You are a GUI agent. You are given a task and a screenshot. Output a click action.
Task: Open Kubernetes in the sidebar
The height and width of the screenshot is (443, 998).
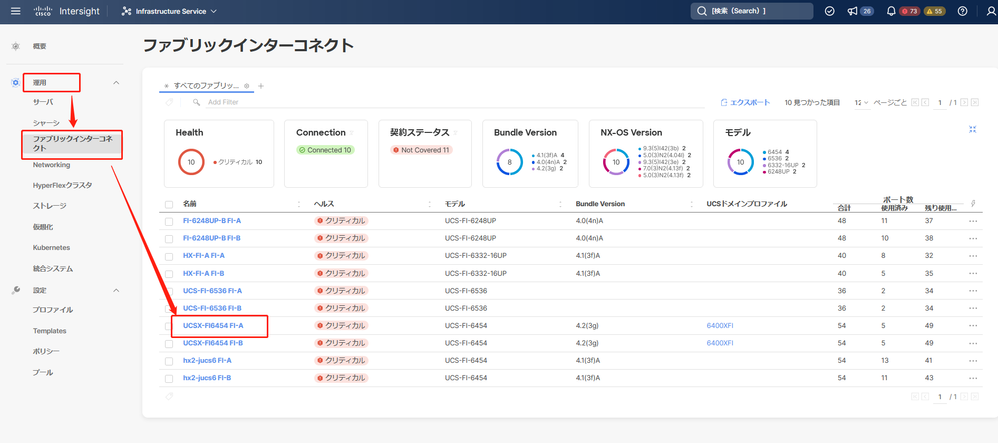pyautogui.click(x=52, y=248)
